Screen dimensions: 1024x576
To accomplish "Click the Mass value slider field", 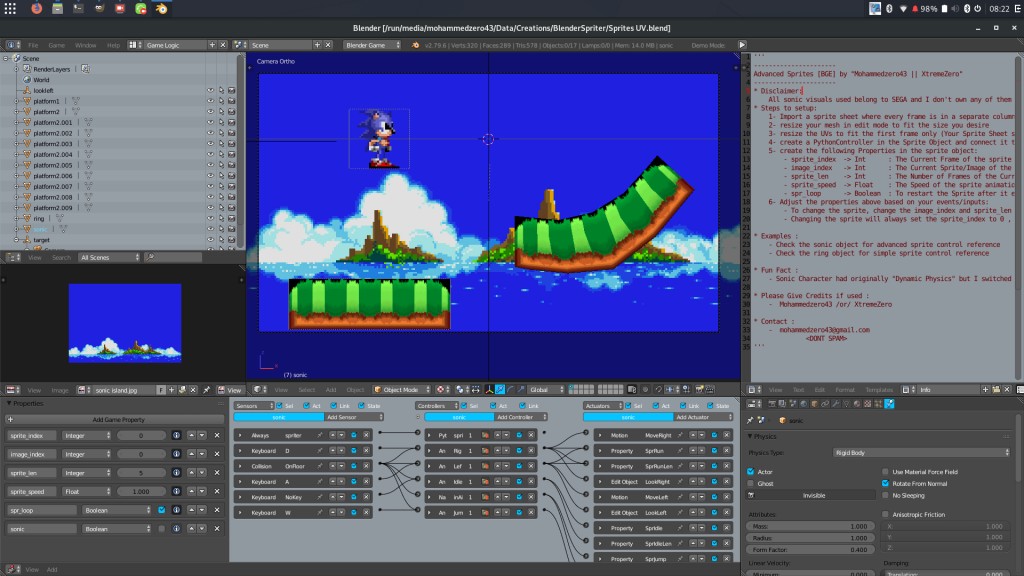I will [x=809, y=526].
